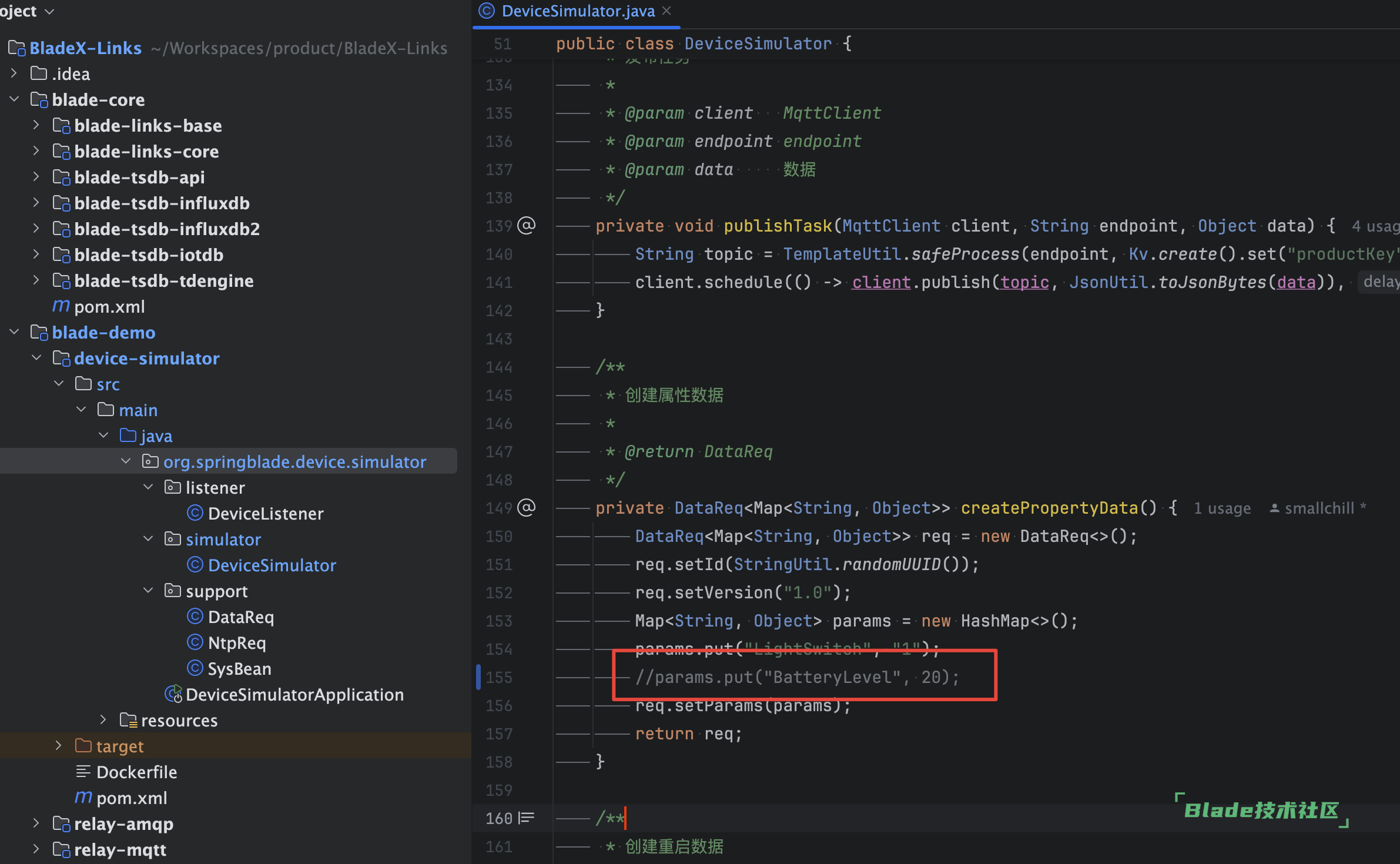Click the NtpReq class icon

[x=195, y=642]
